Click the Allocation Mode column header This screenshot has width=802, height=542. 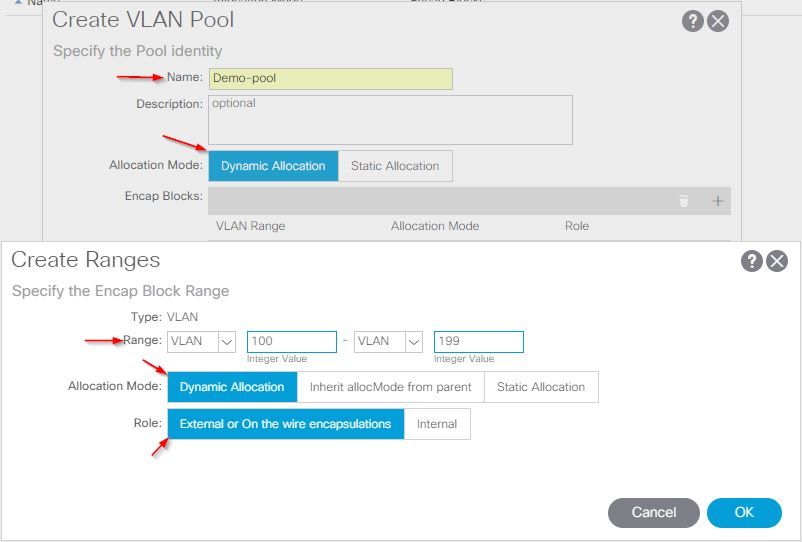[x=435, y=226]
